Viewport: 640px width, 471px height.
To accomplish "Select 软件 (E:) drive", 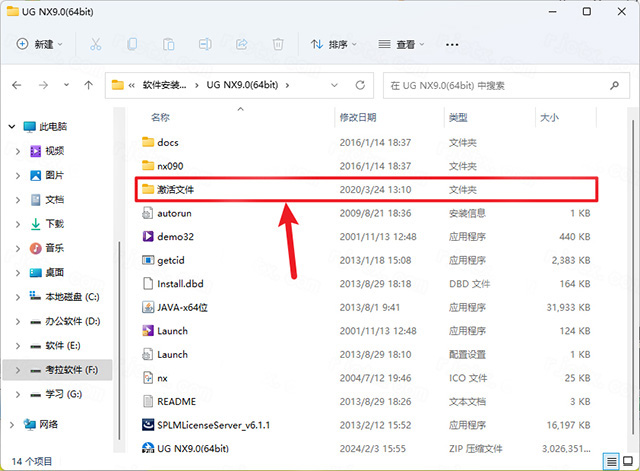I will pyautogui.click(x=56, y=346).
